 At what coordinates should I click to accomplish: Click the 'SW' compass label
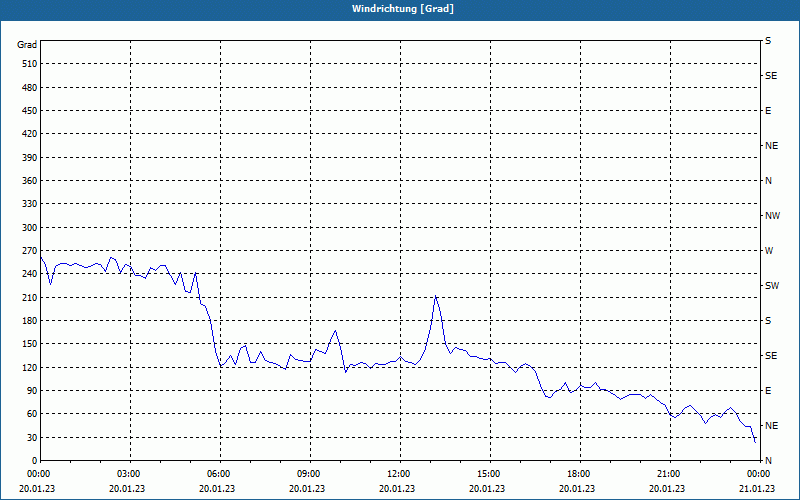tap(772, 286)
